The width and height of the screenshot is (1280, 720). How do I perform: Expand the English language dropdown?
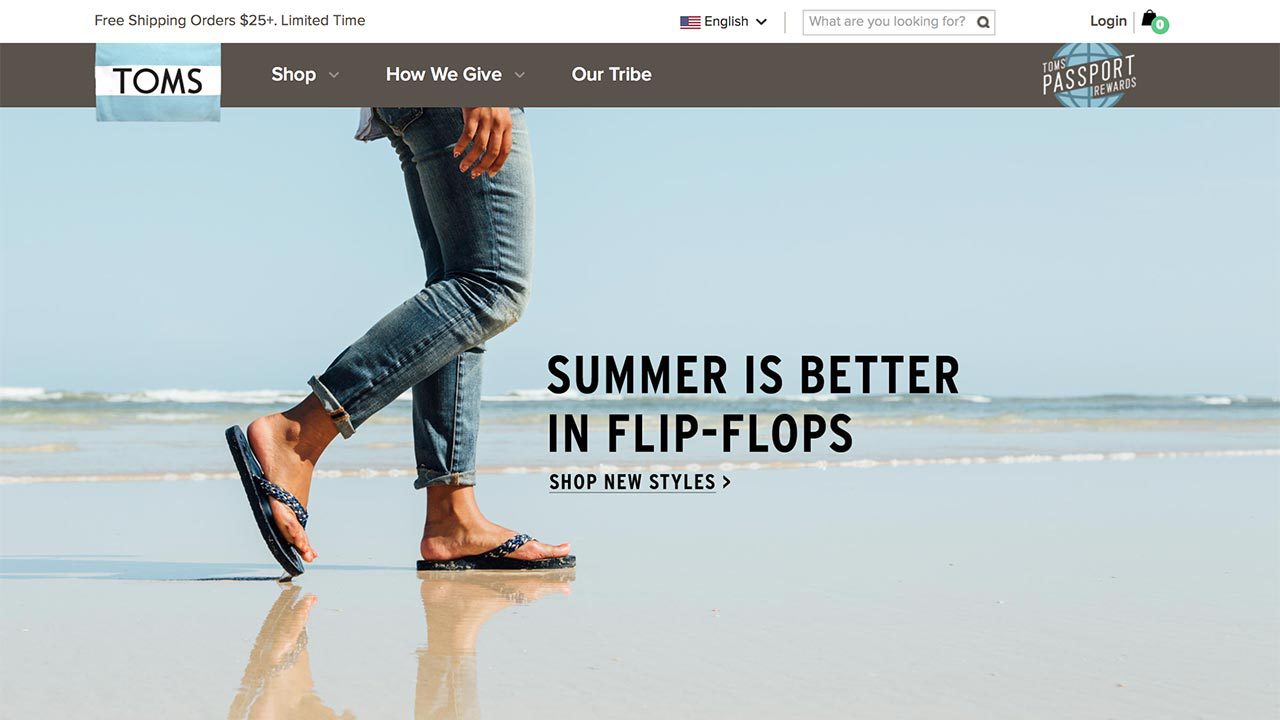(762, 22)
